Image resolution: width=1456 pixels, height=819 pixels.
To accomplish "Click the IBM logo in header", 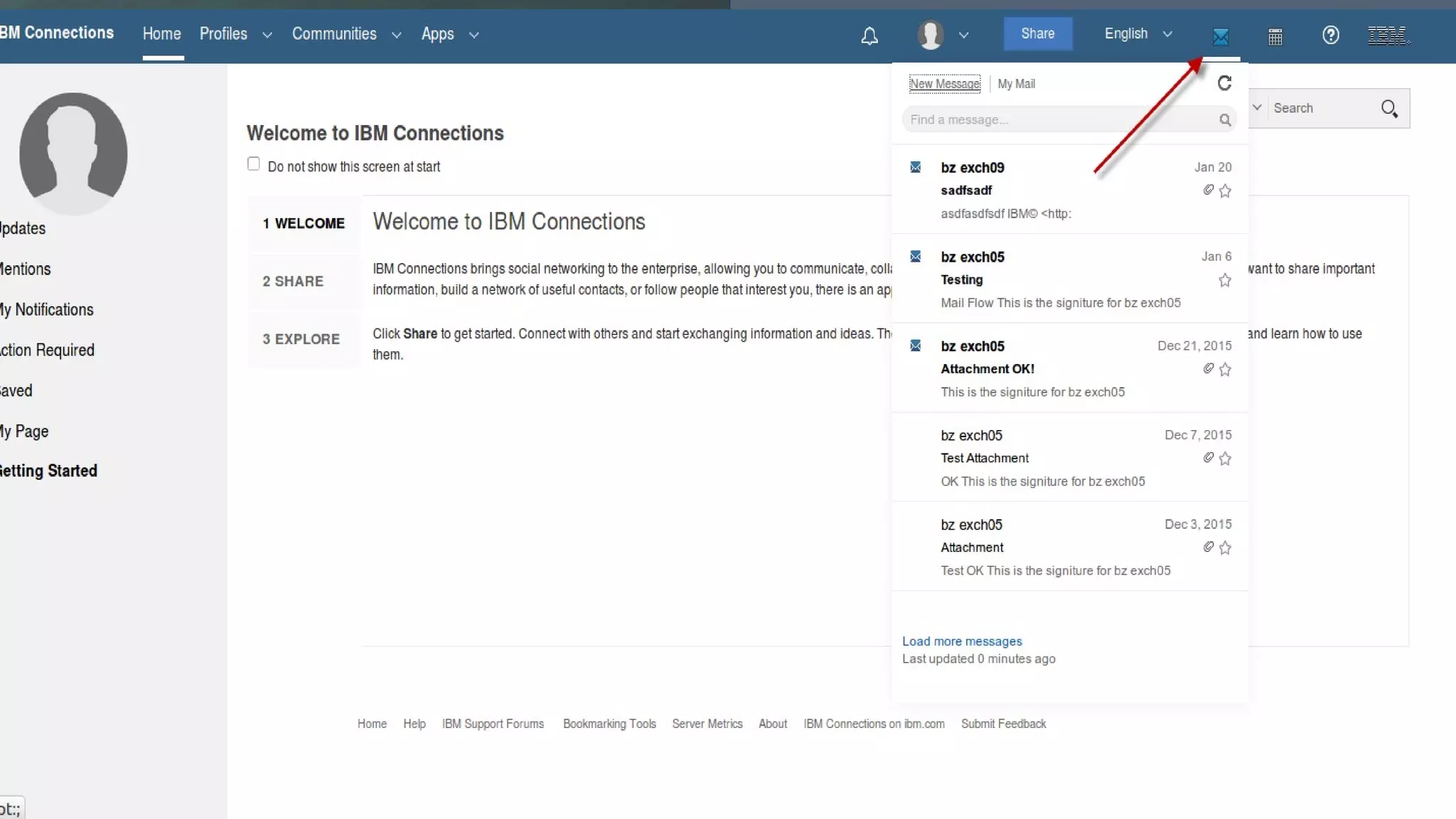I will (1388, 35).
